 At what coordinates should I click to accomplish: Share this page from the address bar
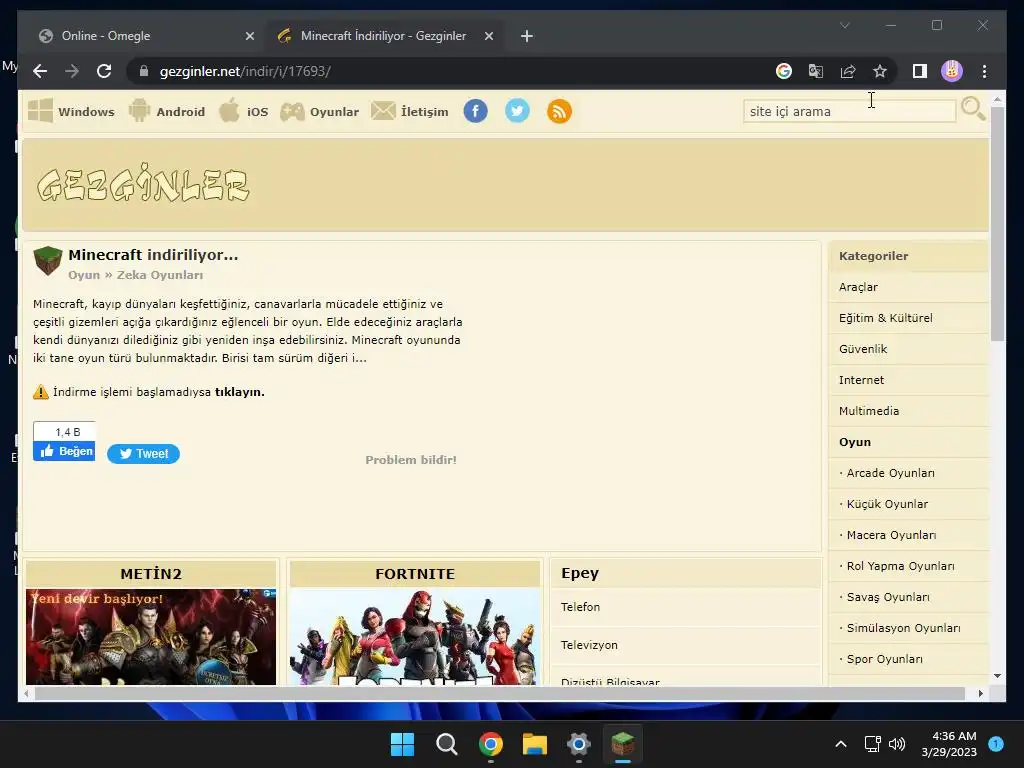point(848,71)
